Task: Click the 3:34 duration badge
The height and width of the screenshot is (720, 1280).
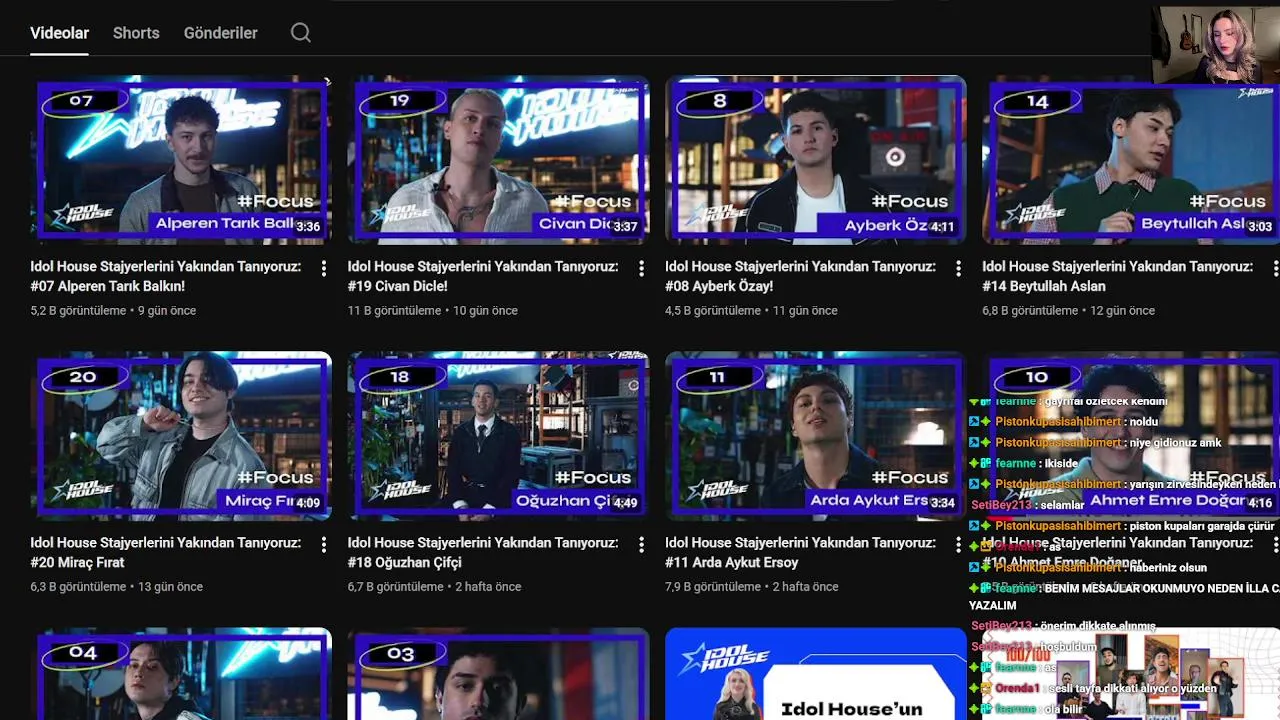Action: tap(942, 503)
